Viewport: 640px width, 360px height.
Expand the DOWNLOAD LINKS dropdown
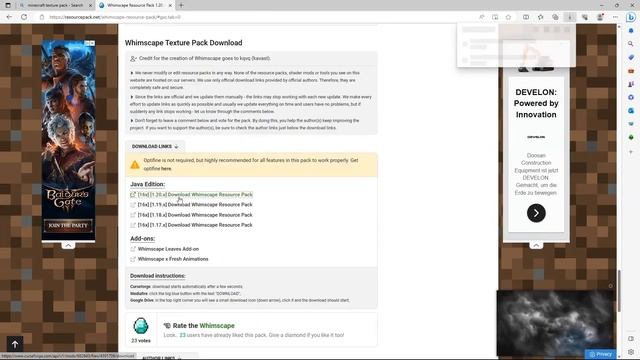point(155,146)
